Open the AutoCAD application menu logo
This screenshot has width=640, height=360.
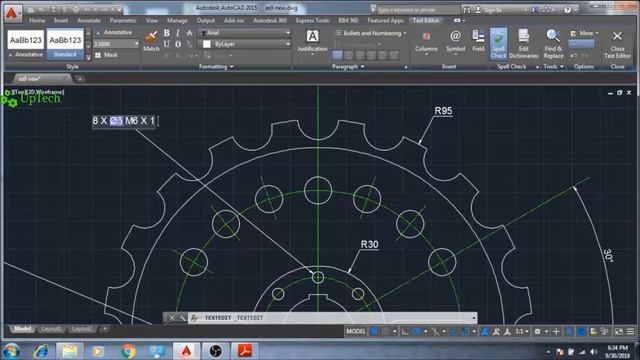point(12,12)
